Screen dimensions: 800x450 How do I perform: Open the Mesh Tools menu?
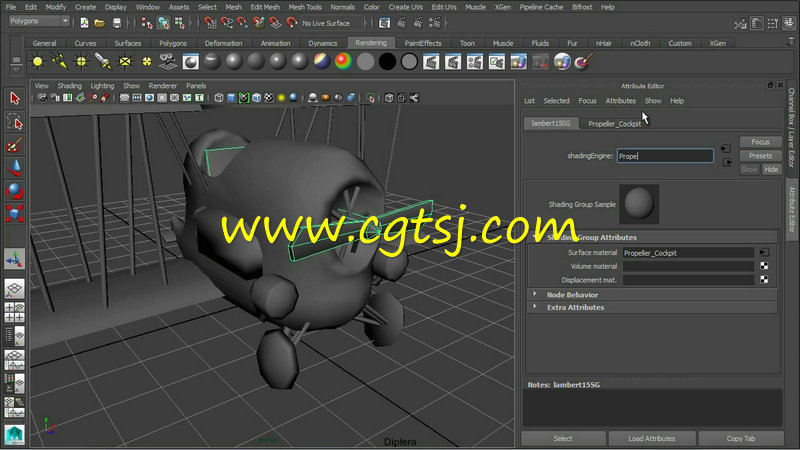pyautogui.click(x=305, y=7)
